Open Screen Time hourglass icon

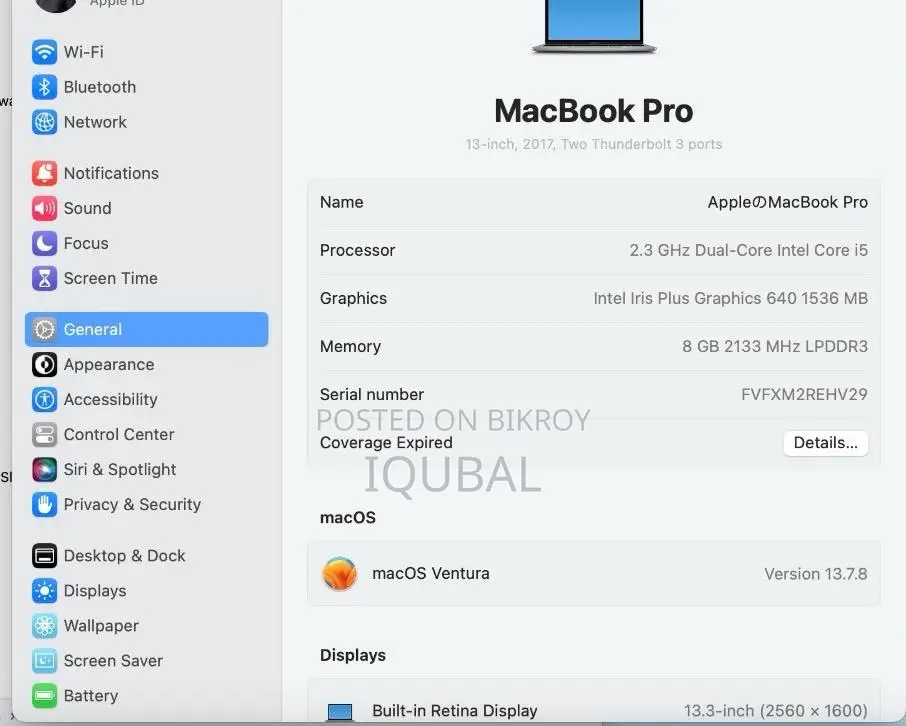tap(44, 279)
